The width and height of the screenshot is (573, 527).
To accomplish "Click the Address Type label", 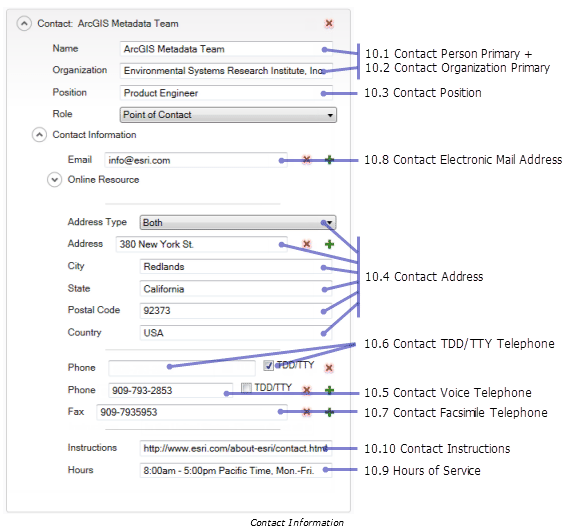I will coord(97,222).
